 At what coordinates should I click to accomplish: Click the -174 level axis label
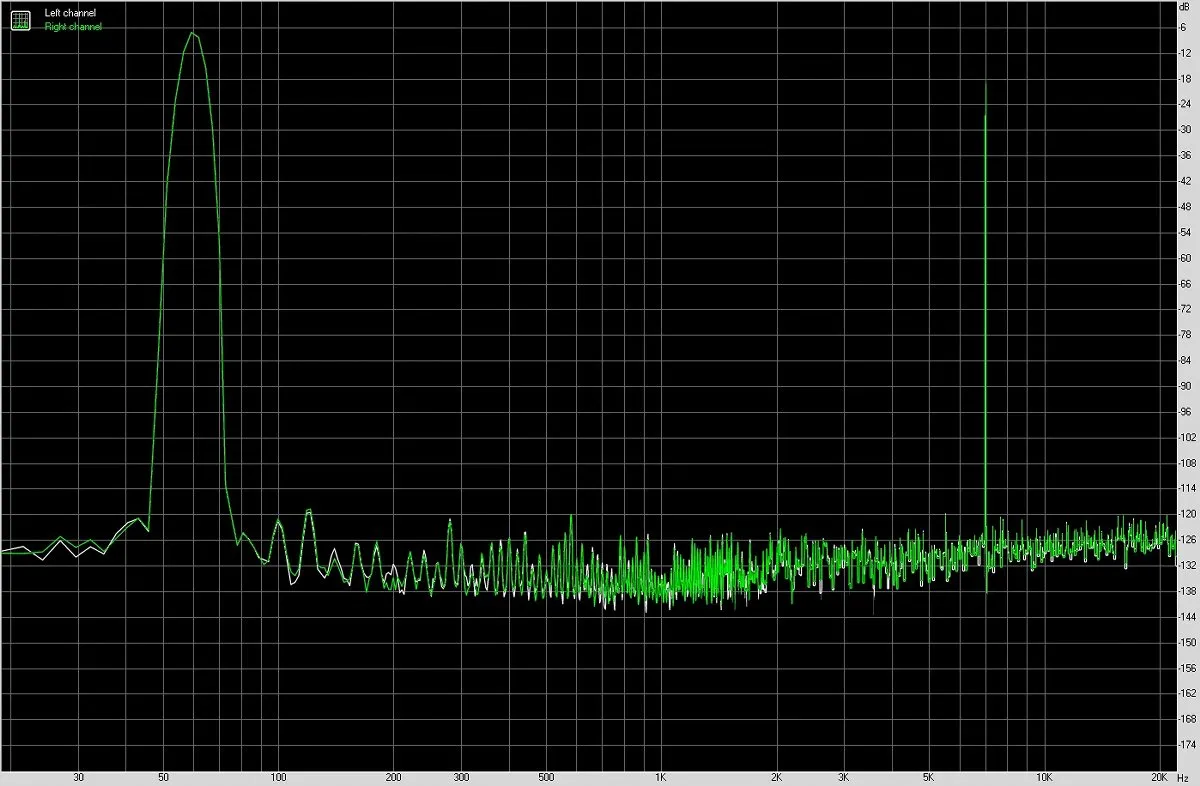click(1188, 744)
